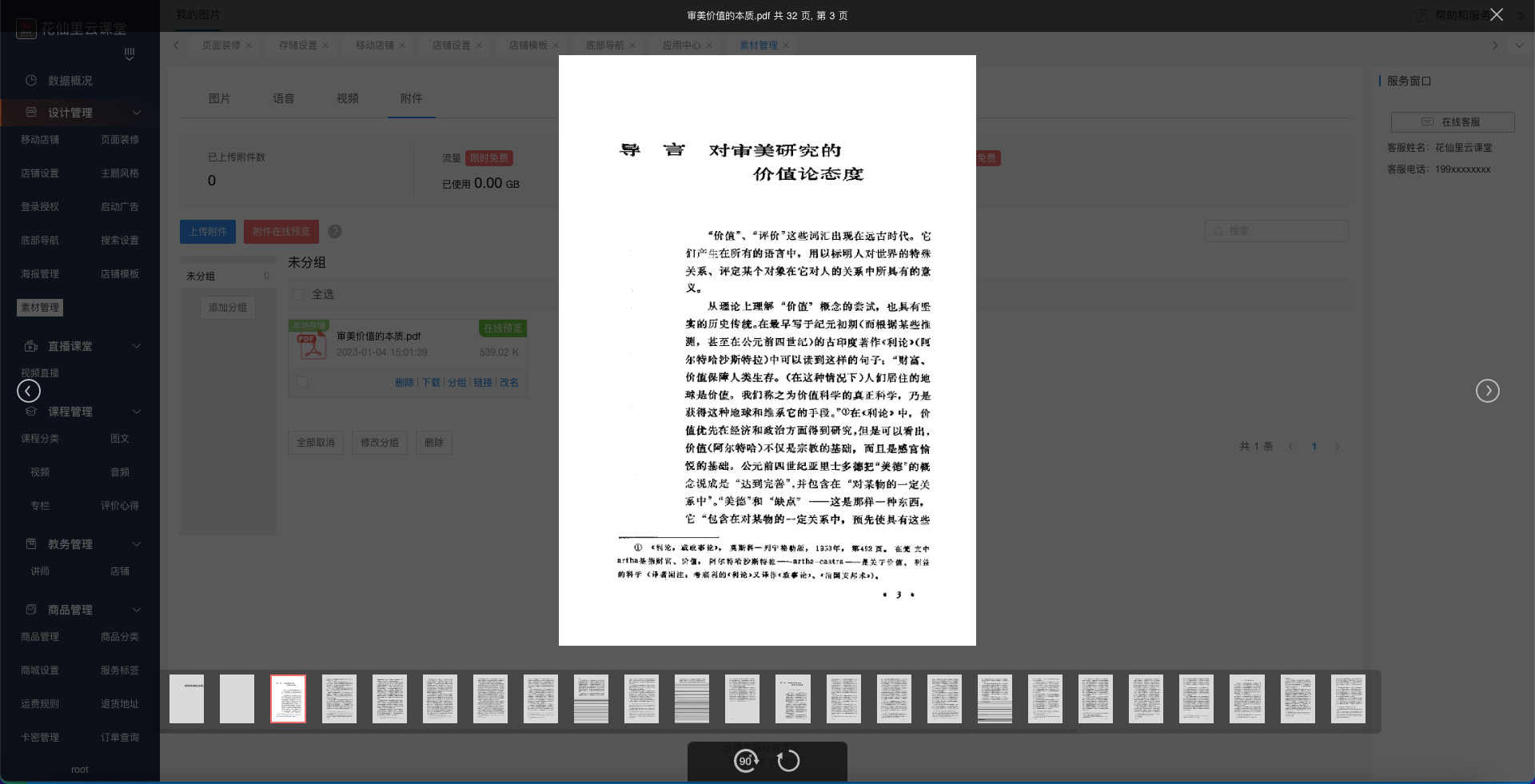Switch to the 存储设置 top tab
Screen dimensions: 1535x784
pyautogui.click(x=298, y=46)
